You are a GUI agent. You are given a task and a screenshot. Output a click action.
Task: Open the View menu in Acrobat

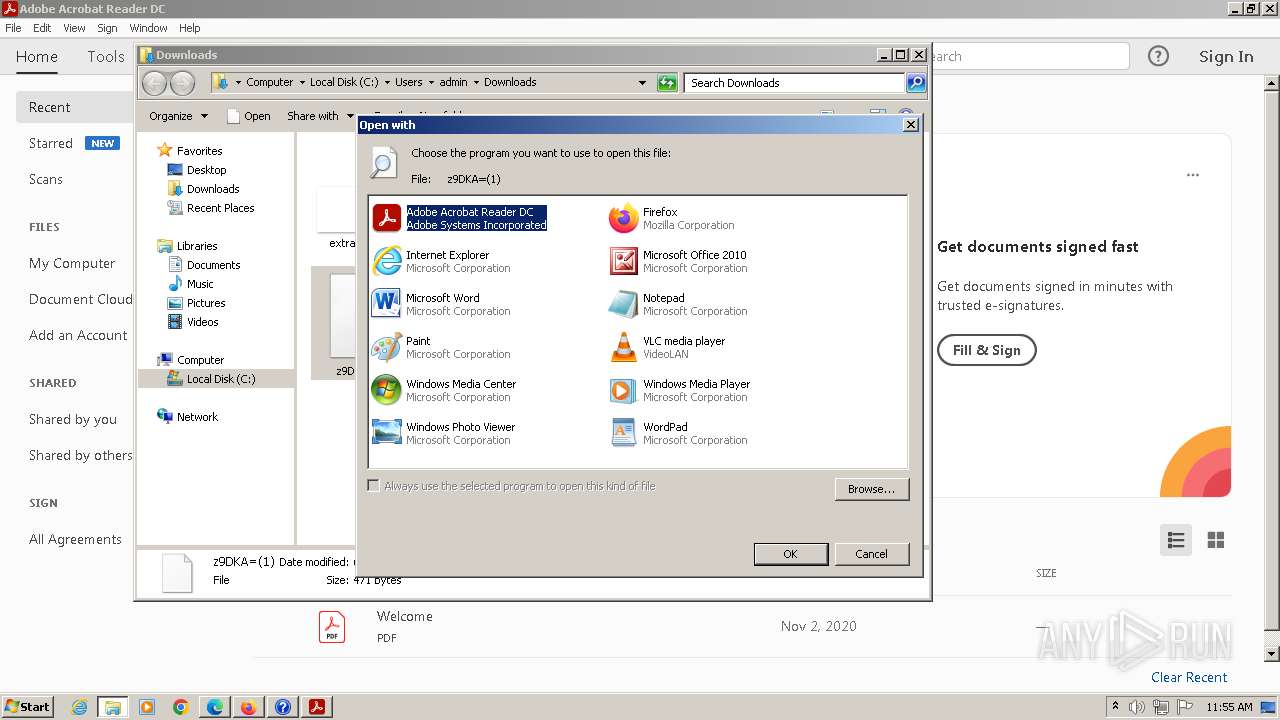tap(74, 28)
